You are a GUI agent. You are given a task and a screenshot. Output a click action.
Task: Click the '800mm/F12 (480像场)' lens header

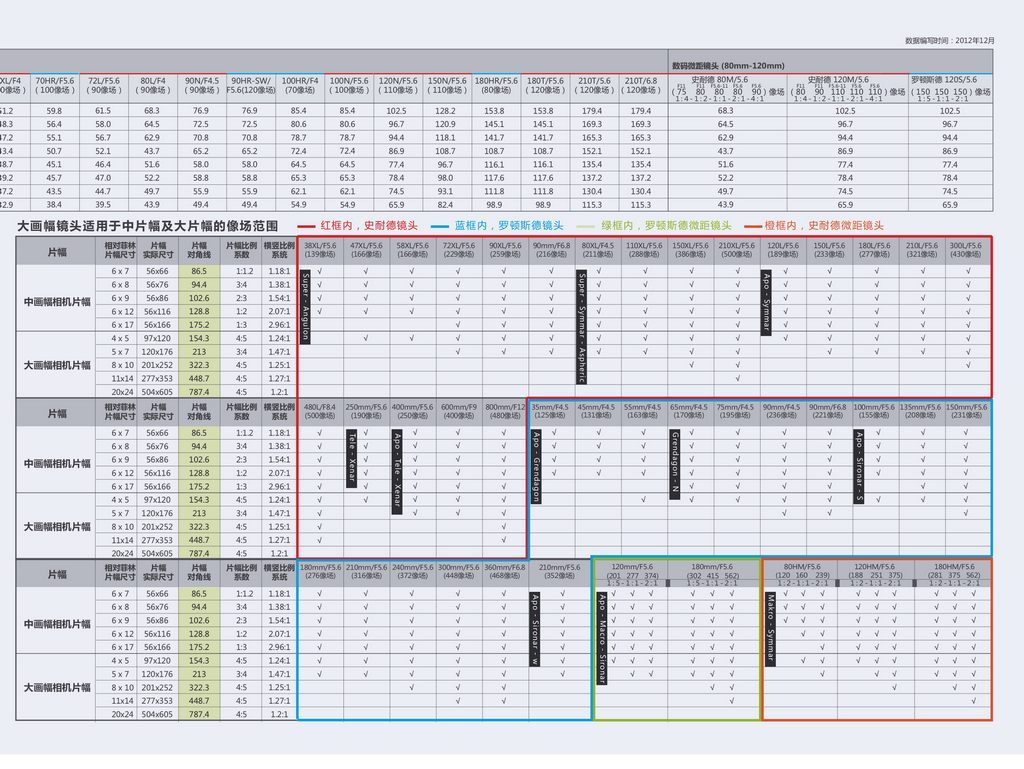click(505, 411)
